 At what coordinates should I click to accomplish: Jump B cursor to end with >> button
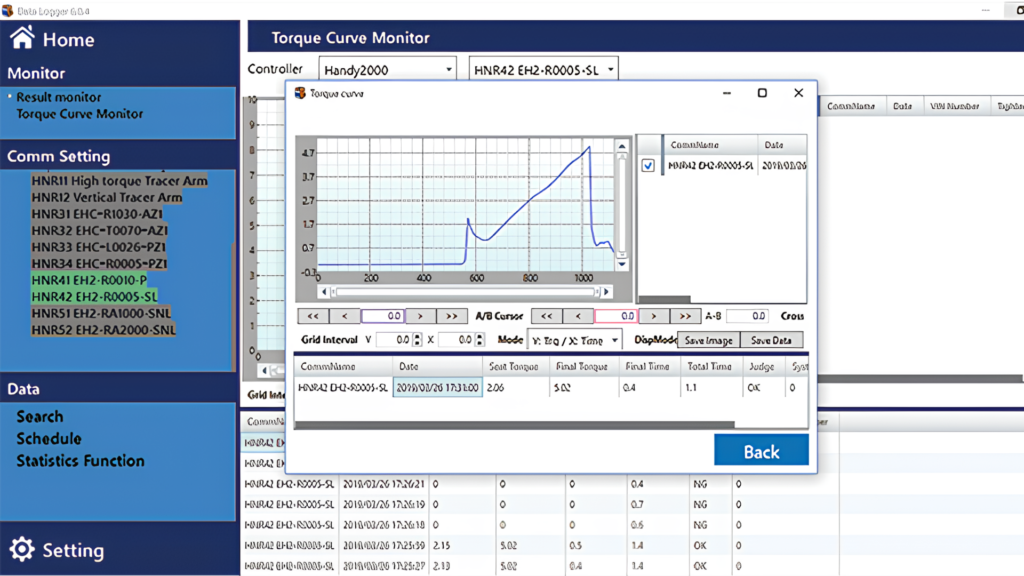tap(684, 316)
